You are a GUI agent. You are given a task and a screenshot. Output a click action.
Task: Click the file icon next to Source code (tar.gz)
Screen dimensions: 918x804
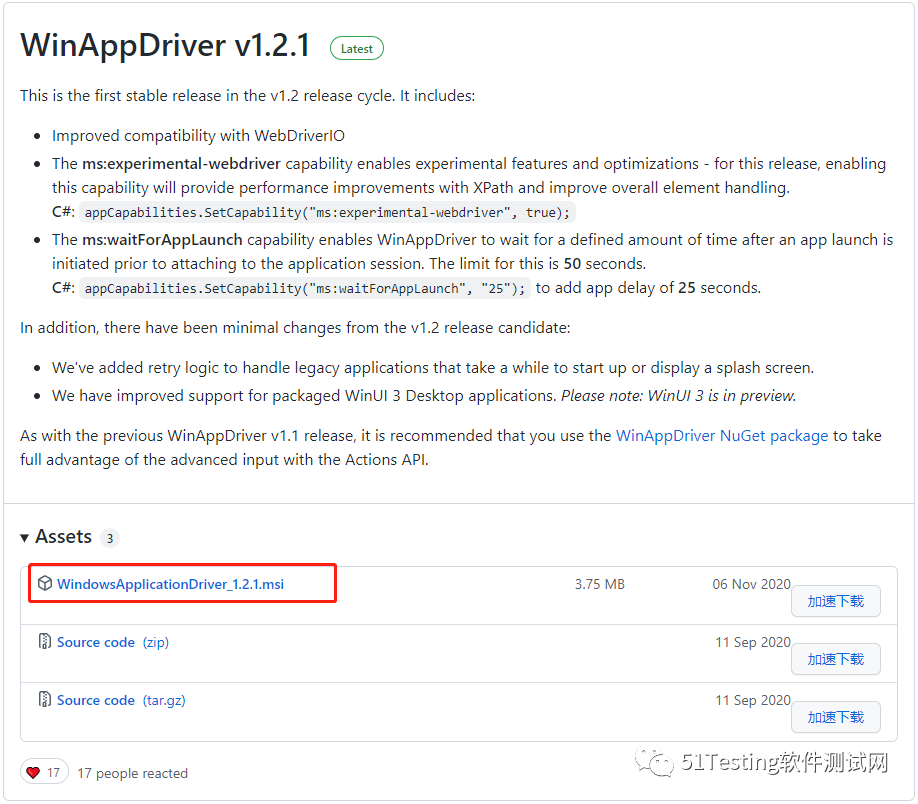(x=45, y=700)
